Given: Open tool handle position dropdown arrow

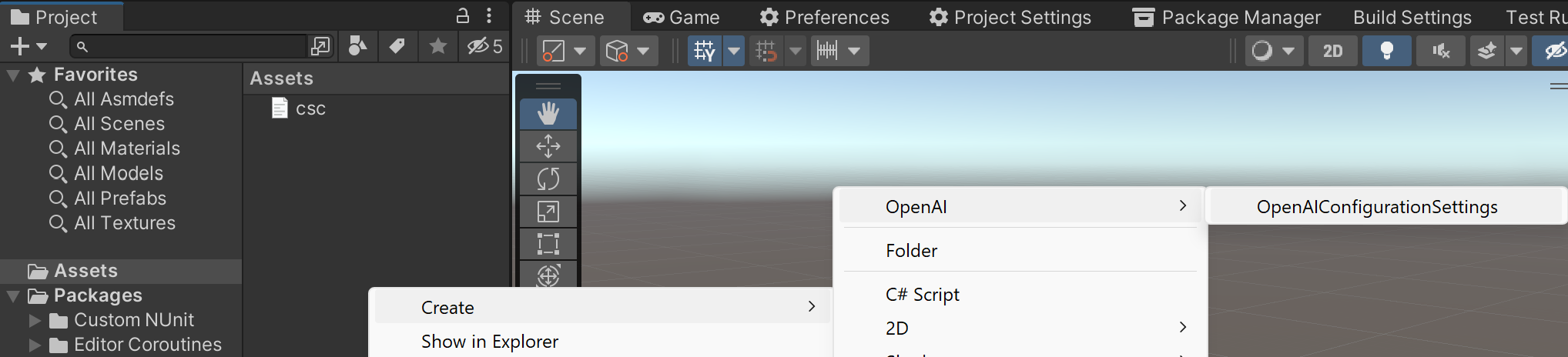Looking at the screenshot, I should 581,51.
